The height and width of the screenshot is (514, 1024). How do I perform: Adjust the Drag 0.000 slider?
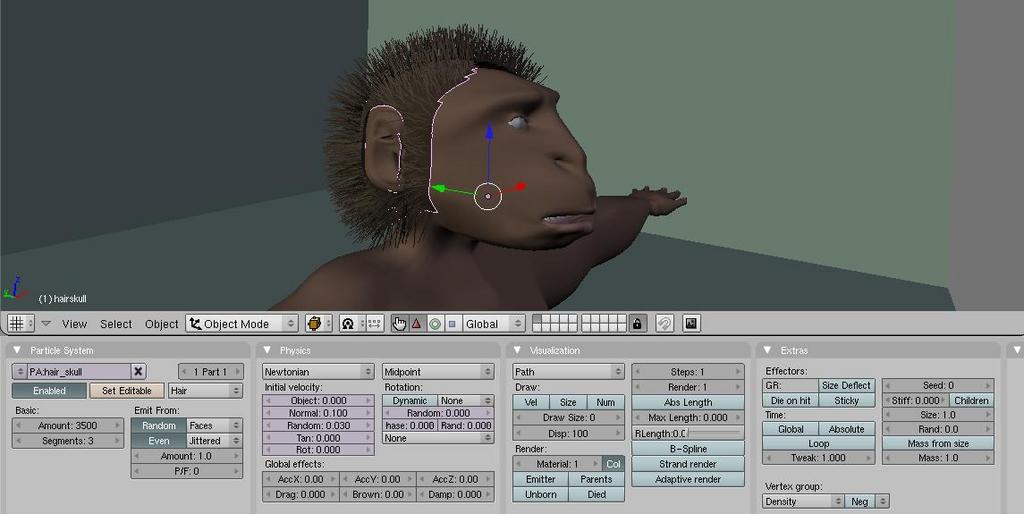point(300,494)
